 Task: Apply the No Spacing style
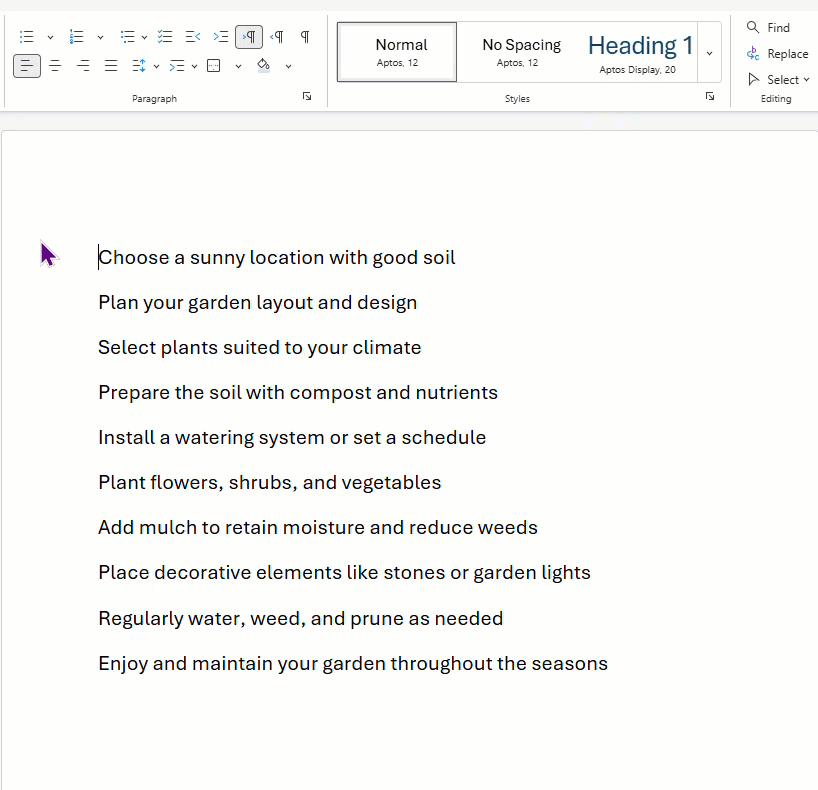pos(518,52)
